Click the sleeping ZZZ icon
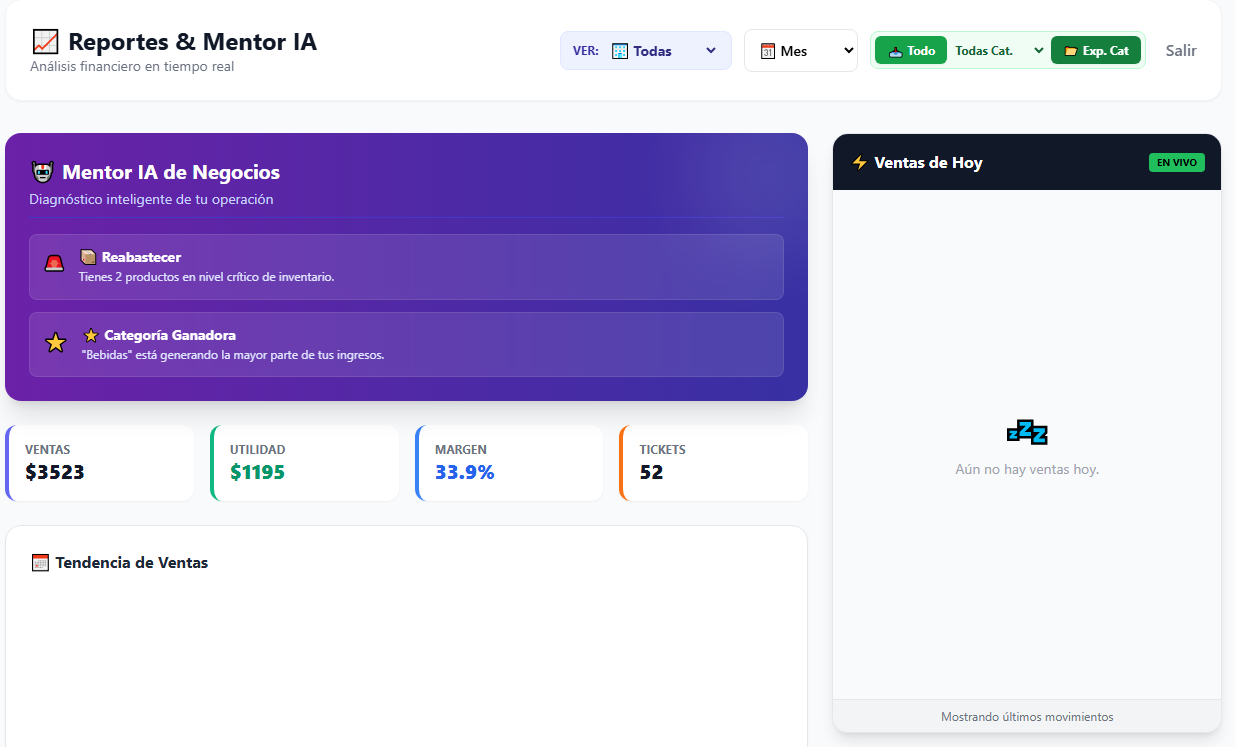The width and height of the screenshot is (1235, 747). pyautogui.click(x=1027, y=432)
